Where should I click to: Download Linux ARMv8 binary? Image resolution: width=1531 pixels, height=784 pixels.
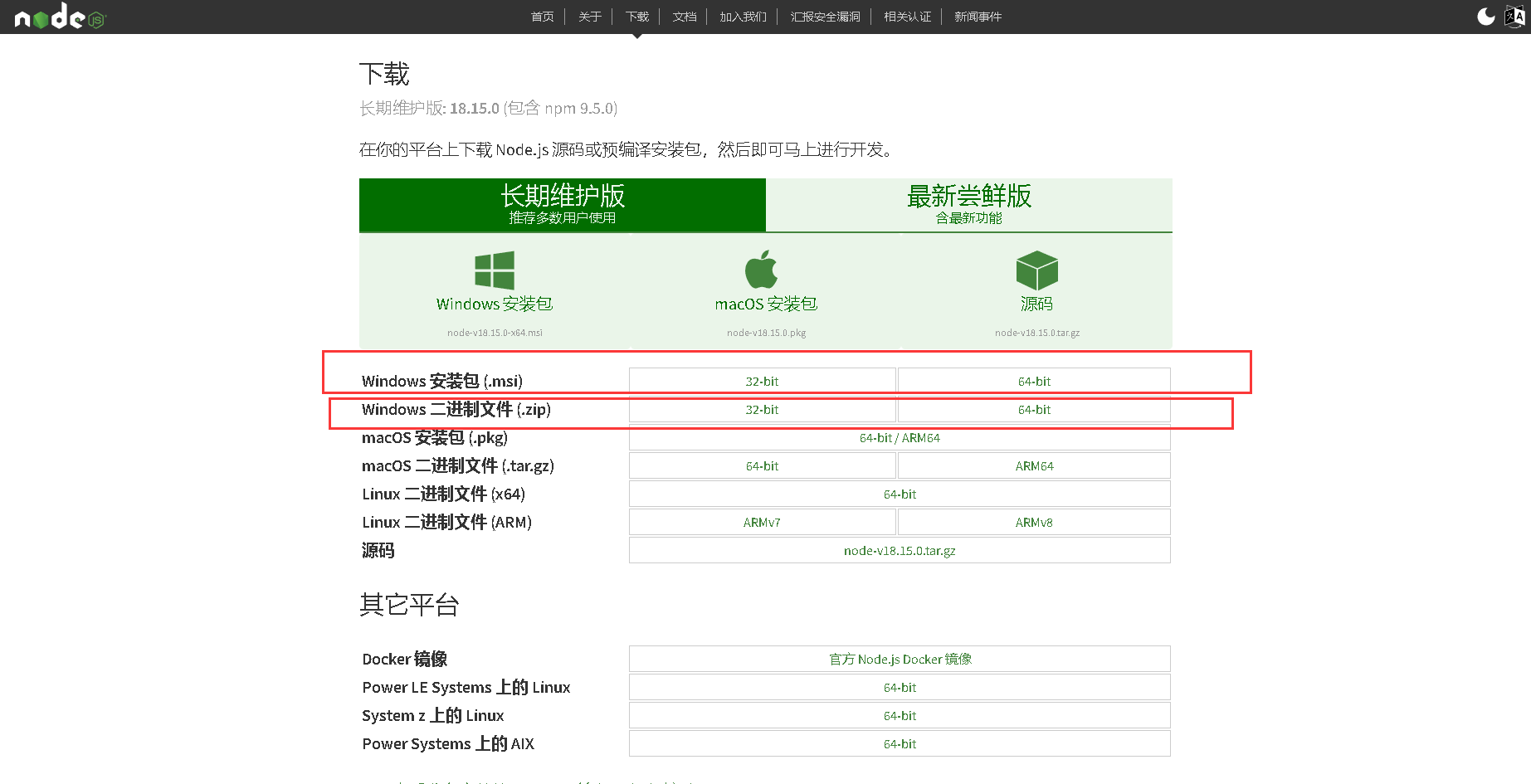pyautogui.click(x=1034, y=523)
